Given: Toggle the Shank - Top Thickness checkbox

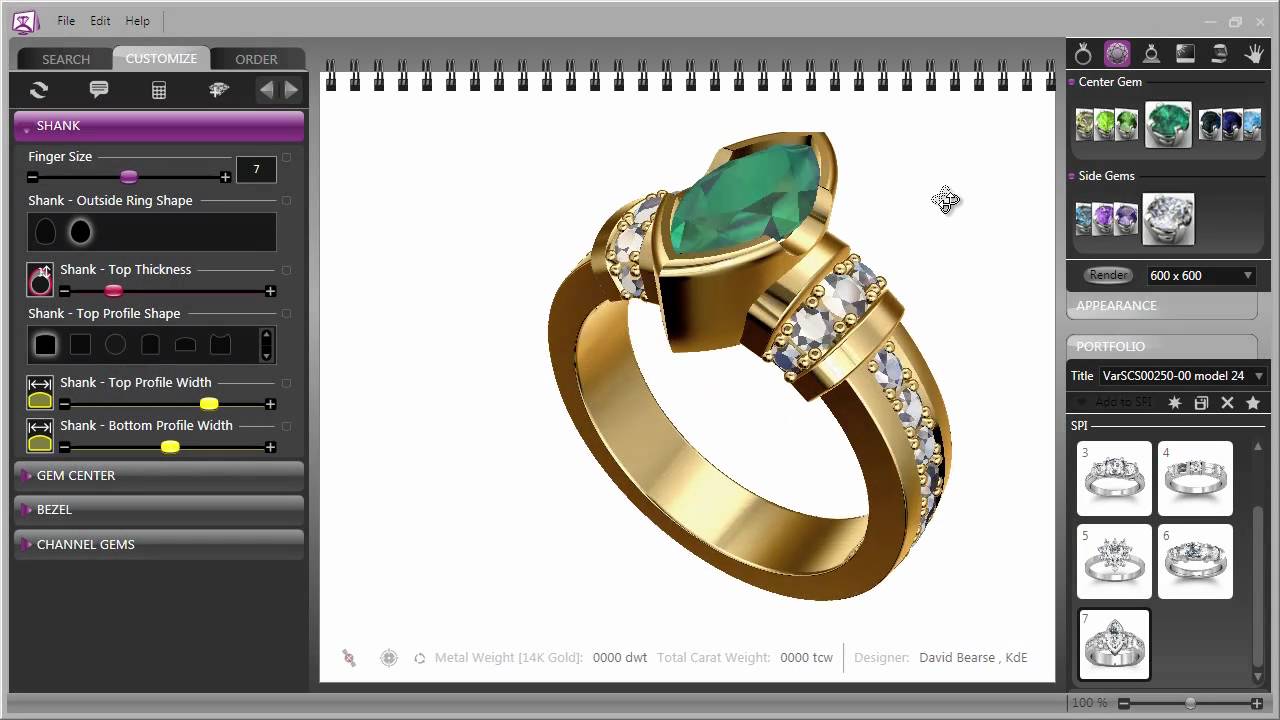Looking at the screenshot, I should tap(287, 270).
